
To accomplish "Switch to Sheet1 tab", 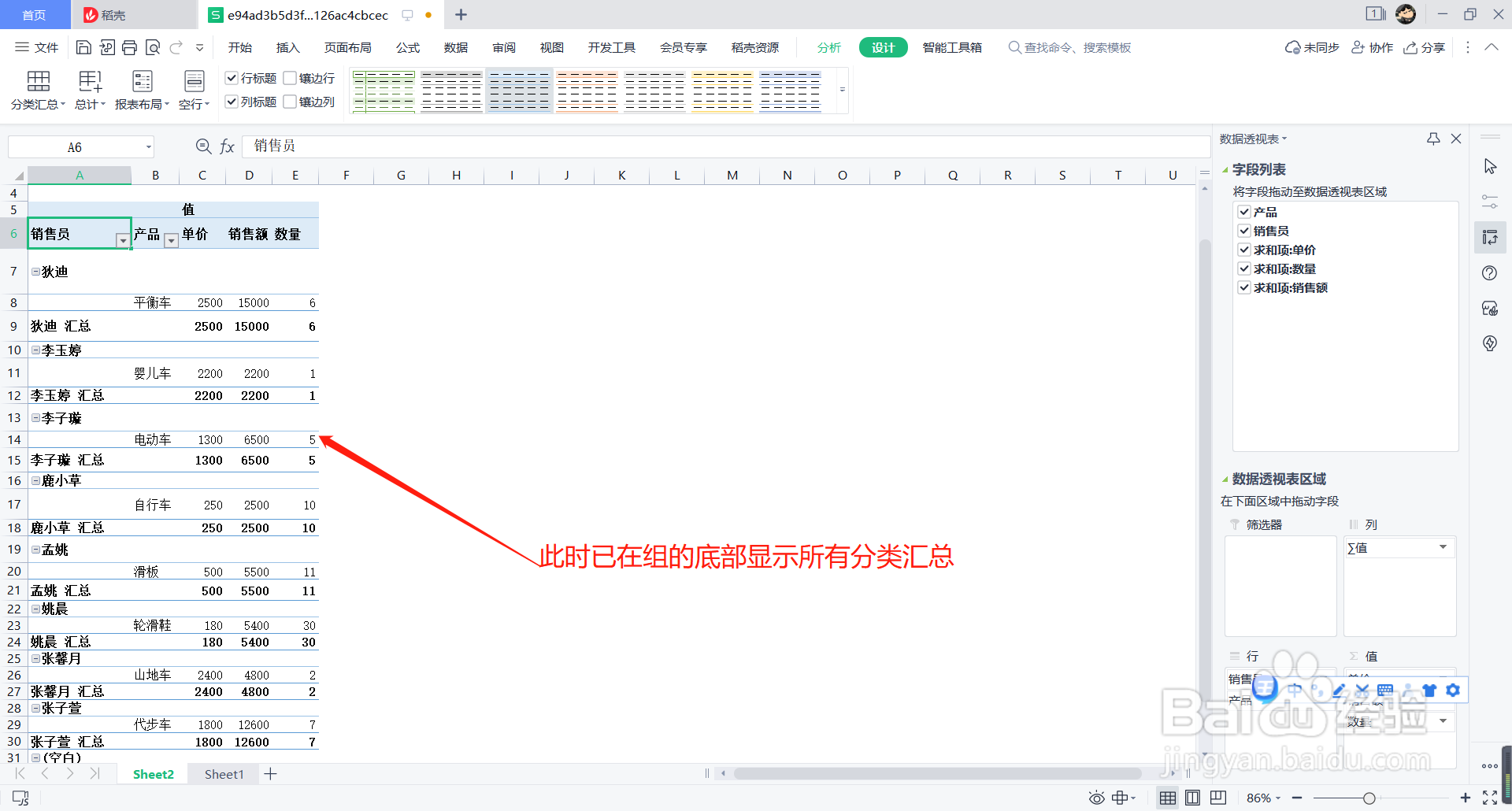I will click(x=224, y=774).
